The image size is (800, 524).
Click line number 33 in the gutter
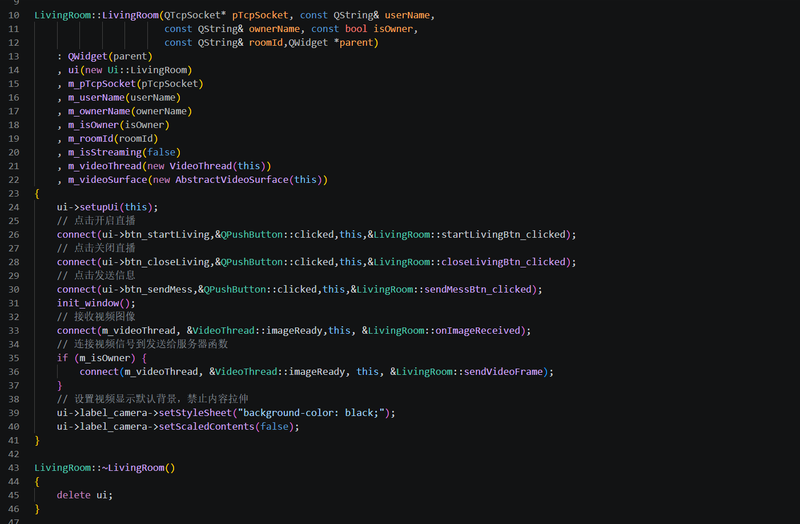14,331
